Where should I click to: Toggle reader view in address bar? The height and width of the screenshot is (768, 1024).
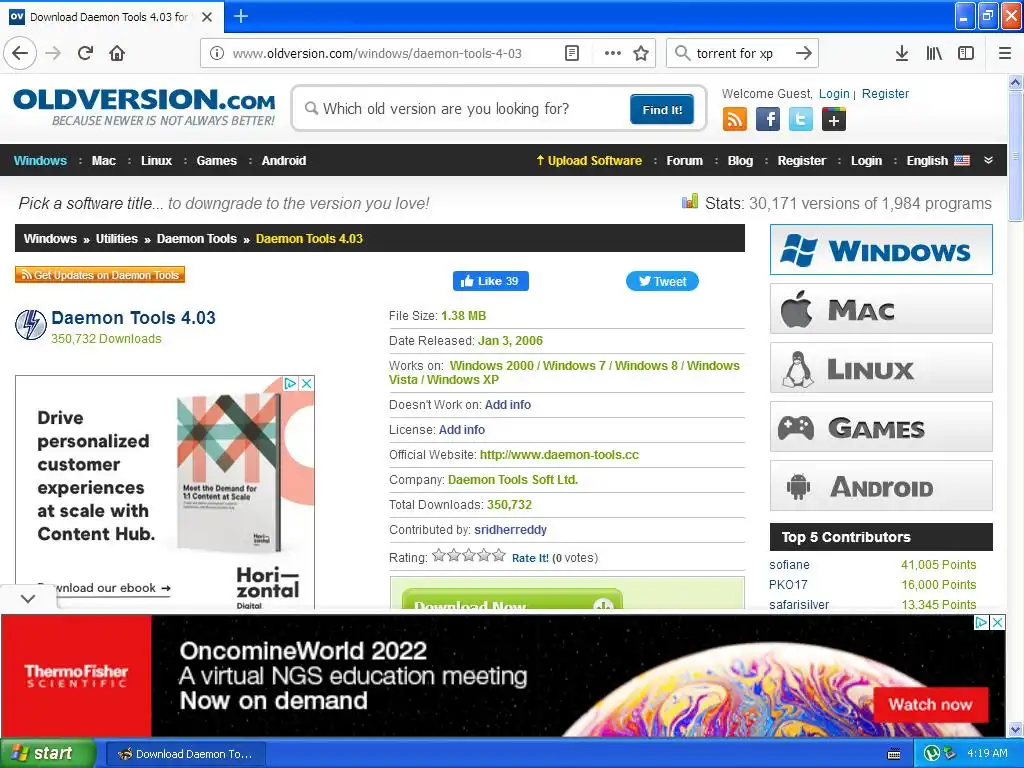tap(572, 54)
